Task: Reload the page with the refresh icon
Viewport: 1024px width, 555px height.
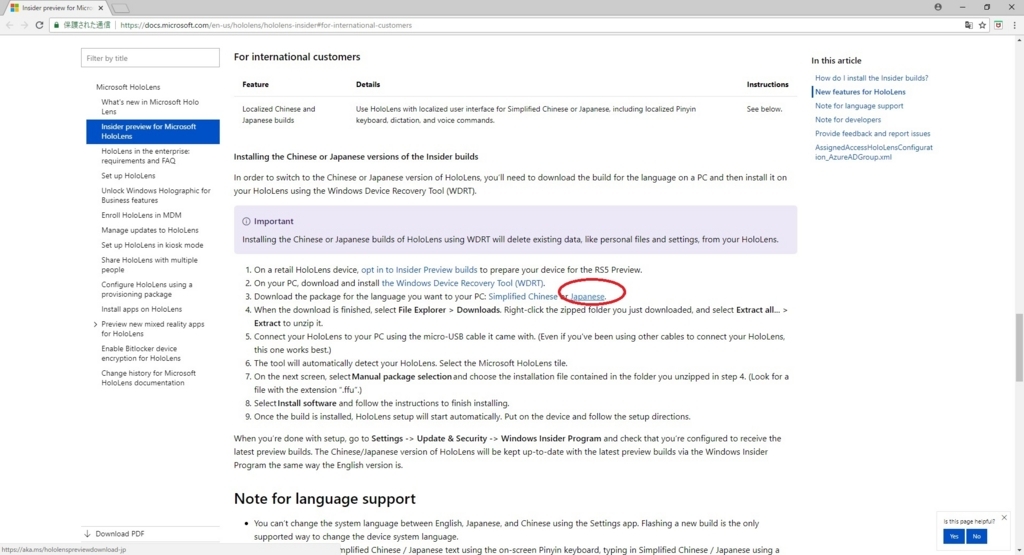Action: coord(39,25)
